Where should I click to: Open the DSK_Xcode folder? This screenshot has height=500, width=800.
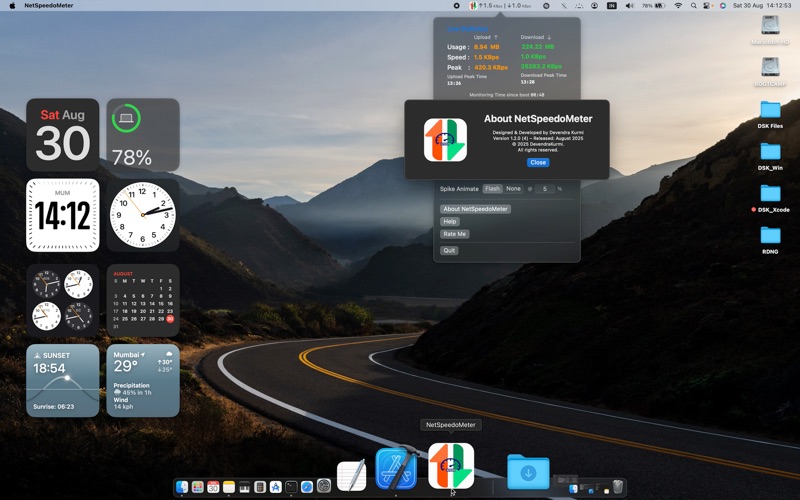(x=770, y=198)
